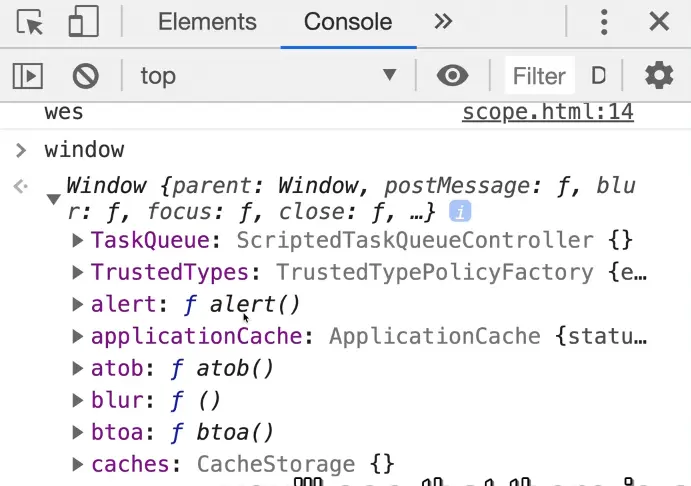Collapse the Window object tree
The image size is (691, 486).
(53, 199)
